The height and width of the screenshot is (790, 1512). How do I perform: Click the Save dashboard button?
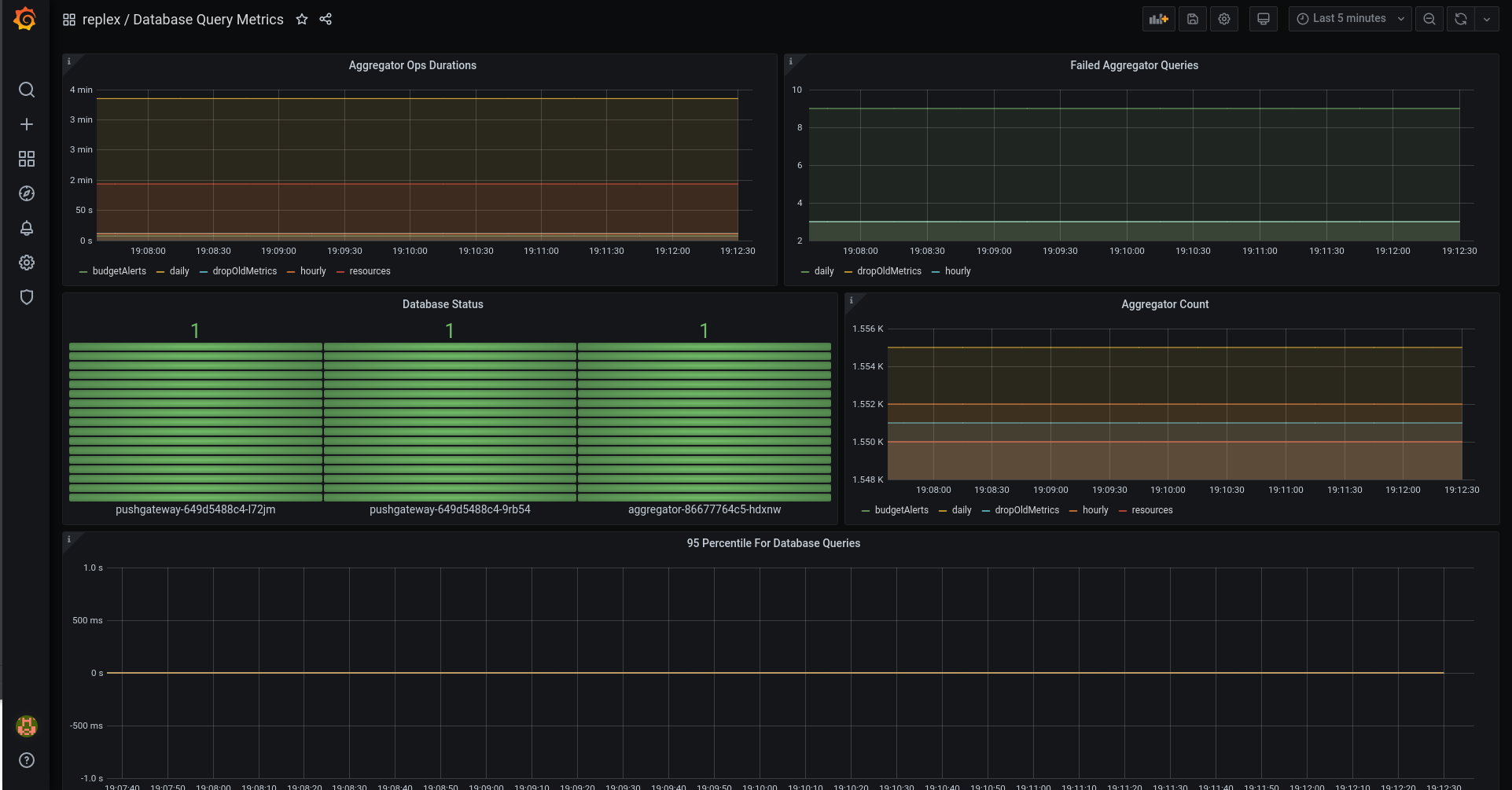(1193, 19)
